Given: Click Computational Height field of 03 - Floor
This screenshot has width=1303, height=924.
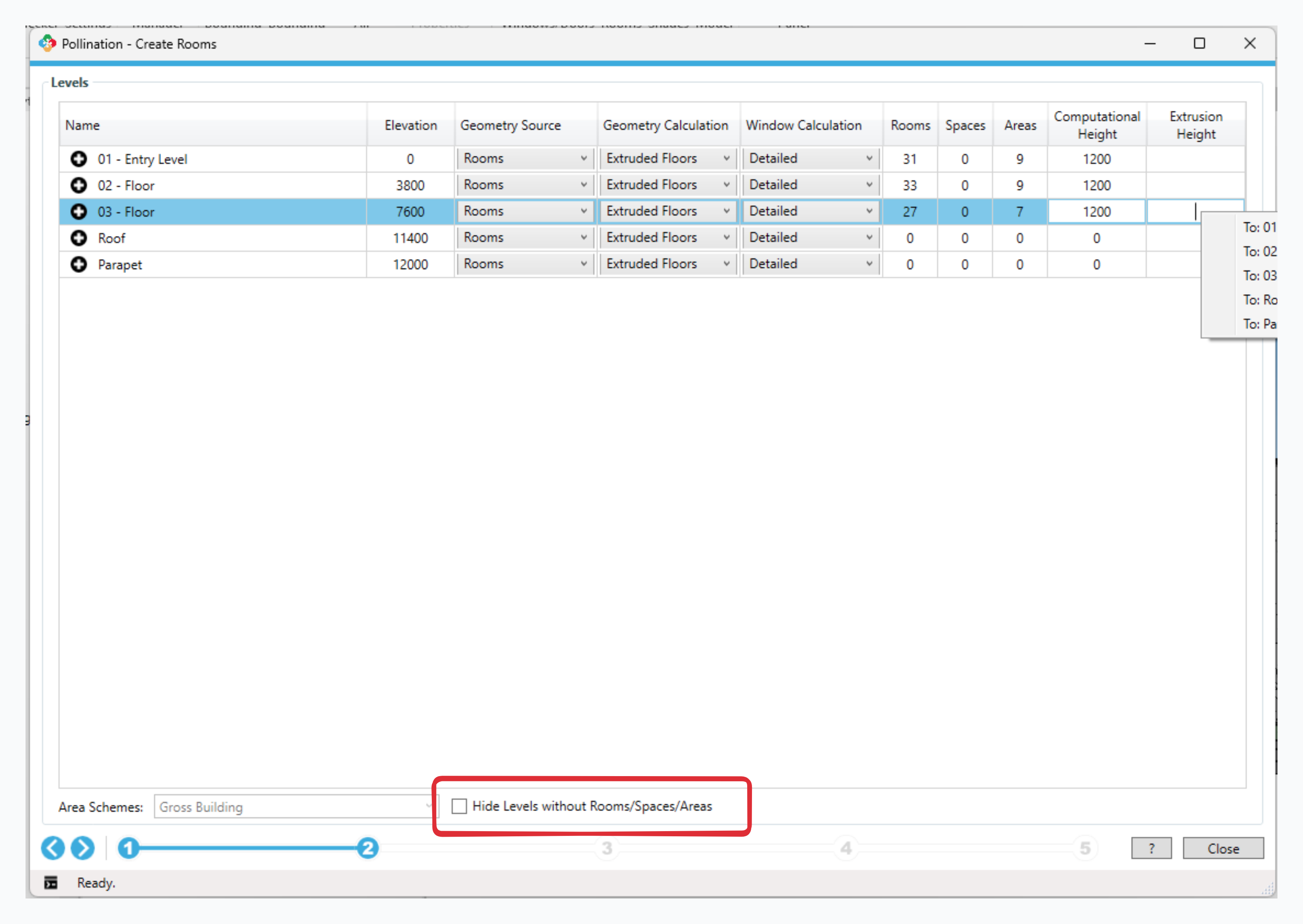Looking at the screenshot, I should pyautogui.click(x=1096, y=212).
